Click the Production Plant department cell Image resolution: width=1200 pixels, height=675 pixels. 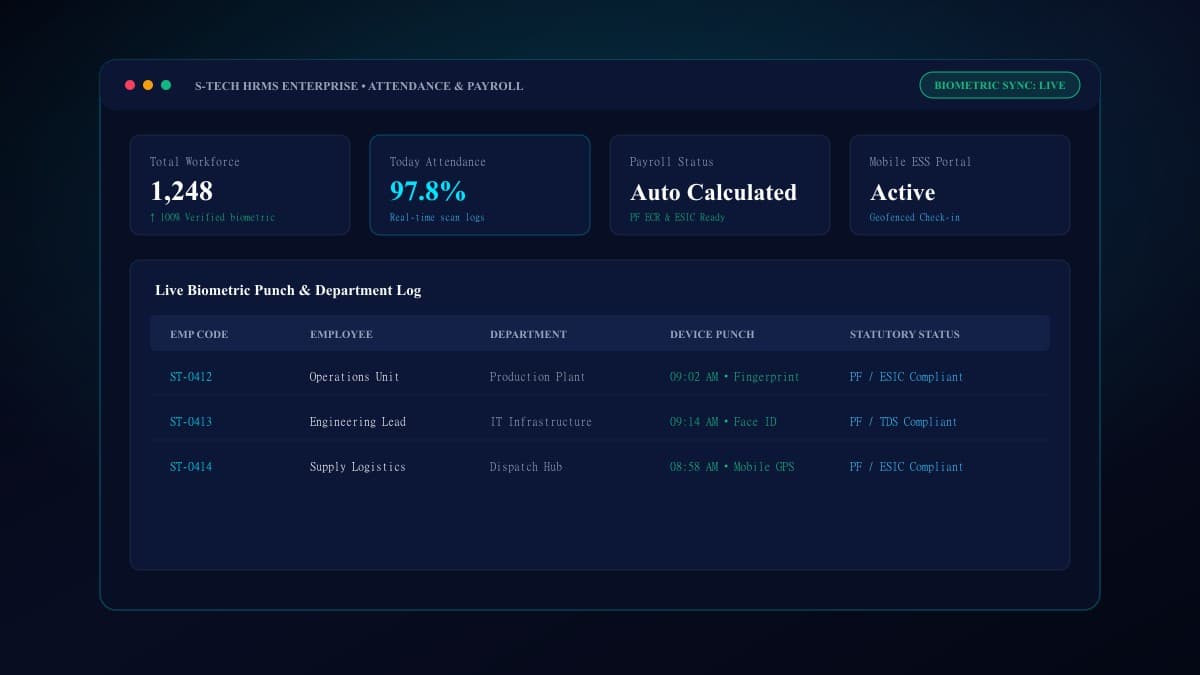point(537,377)
